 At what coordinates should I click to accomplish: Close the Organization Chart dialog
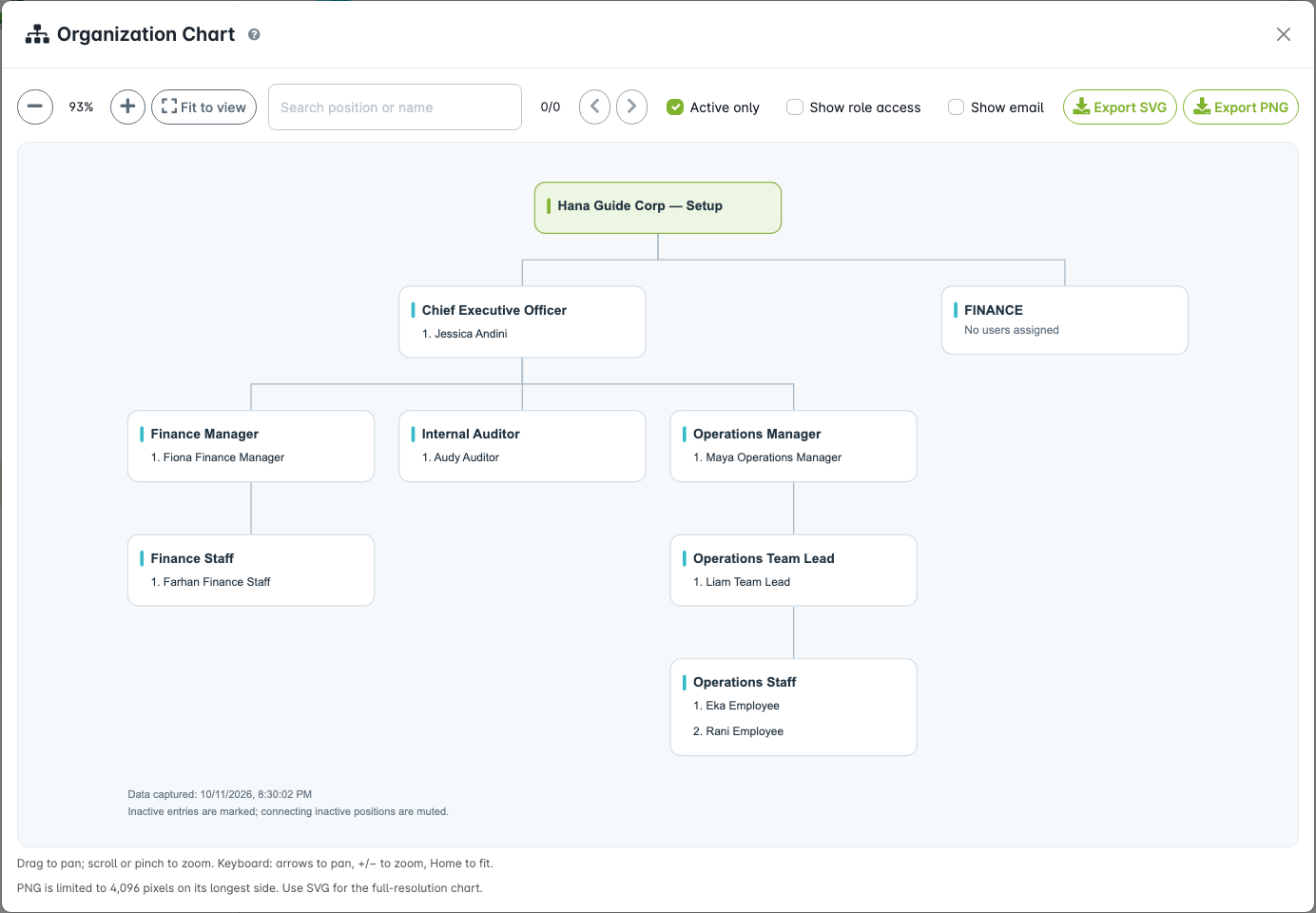[1283, 34]
